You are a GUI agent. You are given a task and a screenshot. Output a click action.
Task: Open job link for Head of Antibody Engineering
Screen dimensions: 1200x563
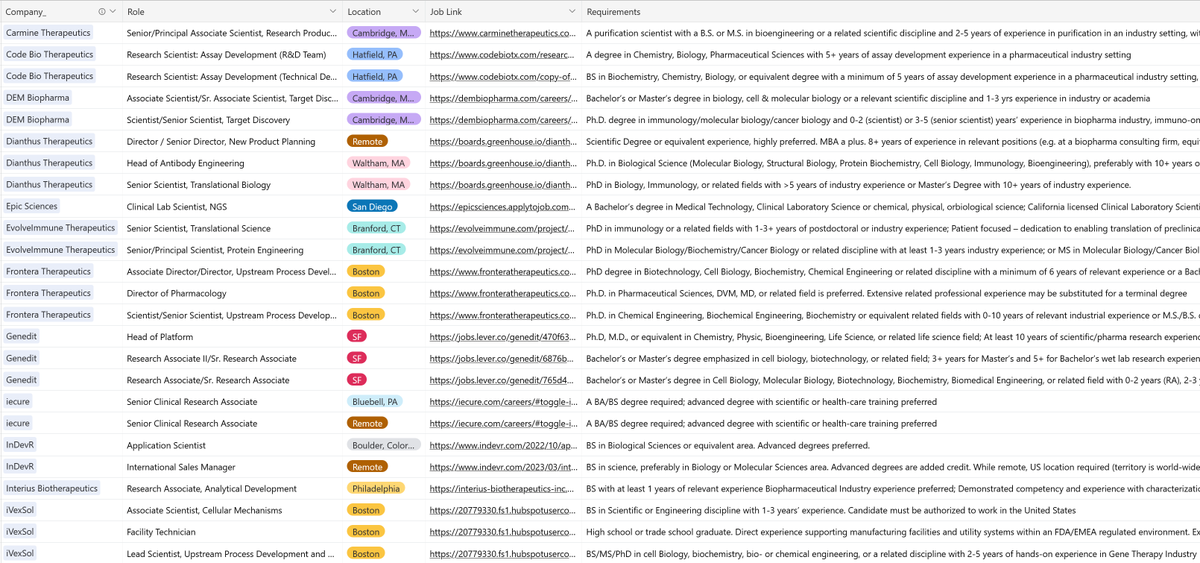(503, 163)
